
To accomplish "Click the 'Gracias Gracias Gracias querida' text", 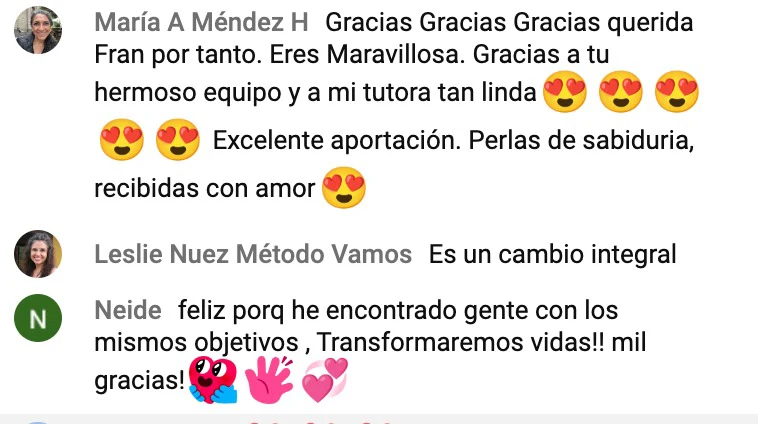I will click(x=509, y=23).
